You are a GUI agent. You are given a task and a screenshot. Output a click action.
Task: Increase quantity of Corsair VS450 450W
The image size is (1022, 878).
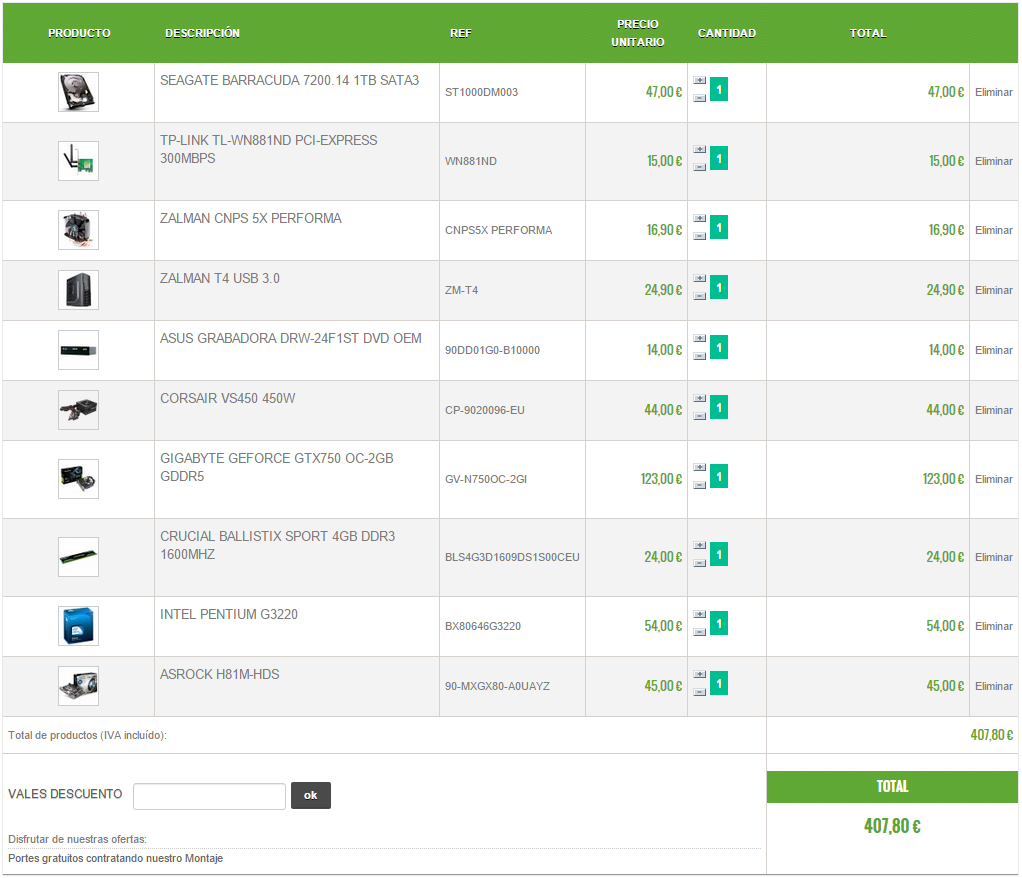[x=699, y=398]
